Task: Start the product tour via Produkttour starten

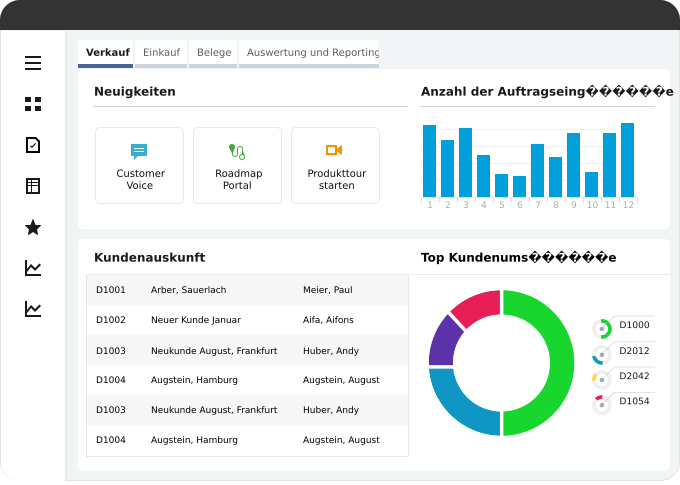Action: click(336, 165)
